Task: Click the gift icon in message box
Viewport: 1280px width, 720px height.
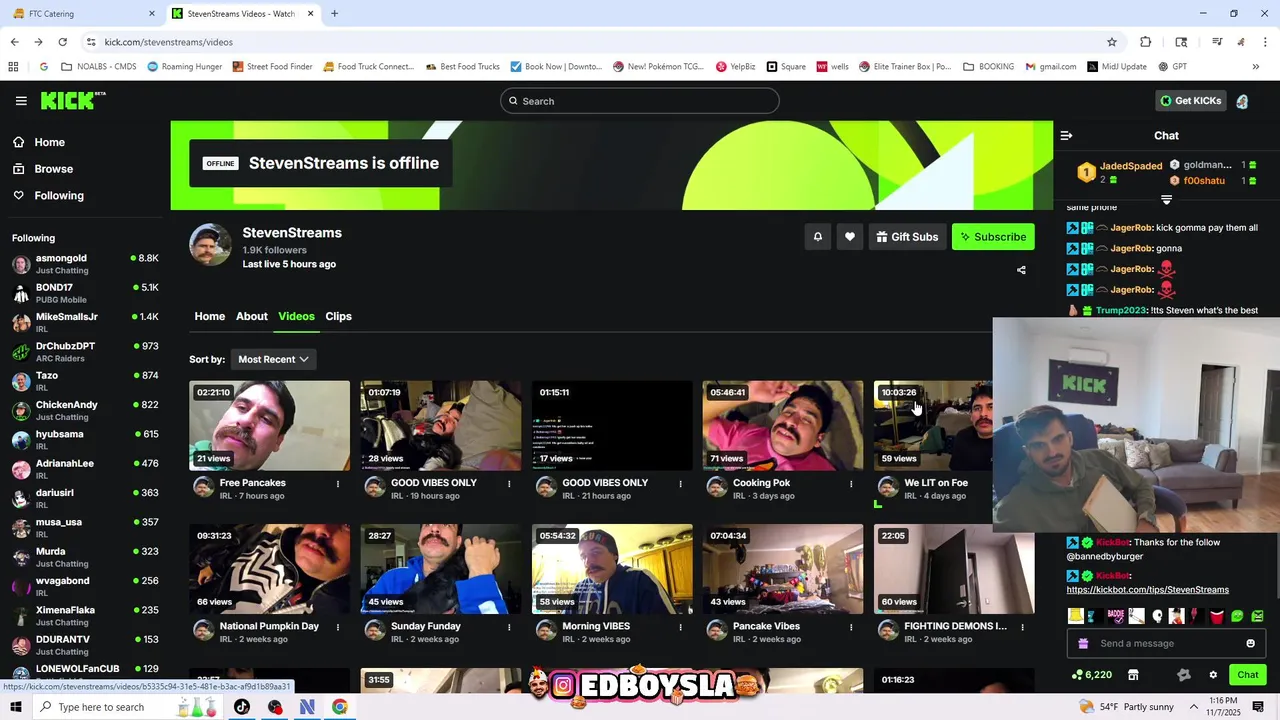Action: point(1083,644)
